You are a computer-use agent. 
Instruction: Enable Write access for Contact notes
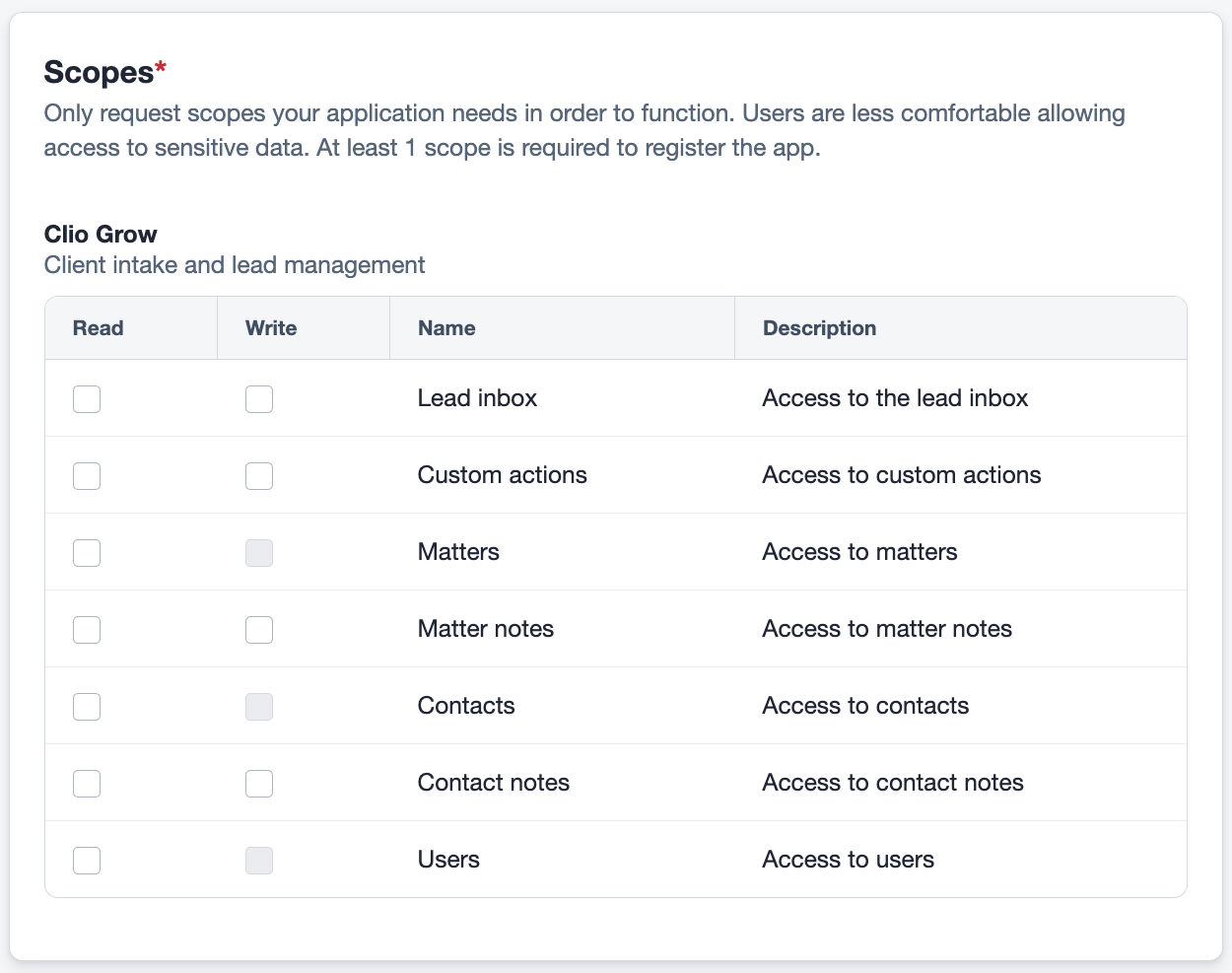(258, 783)
